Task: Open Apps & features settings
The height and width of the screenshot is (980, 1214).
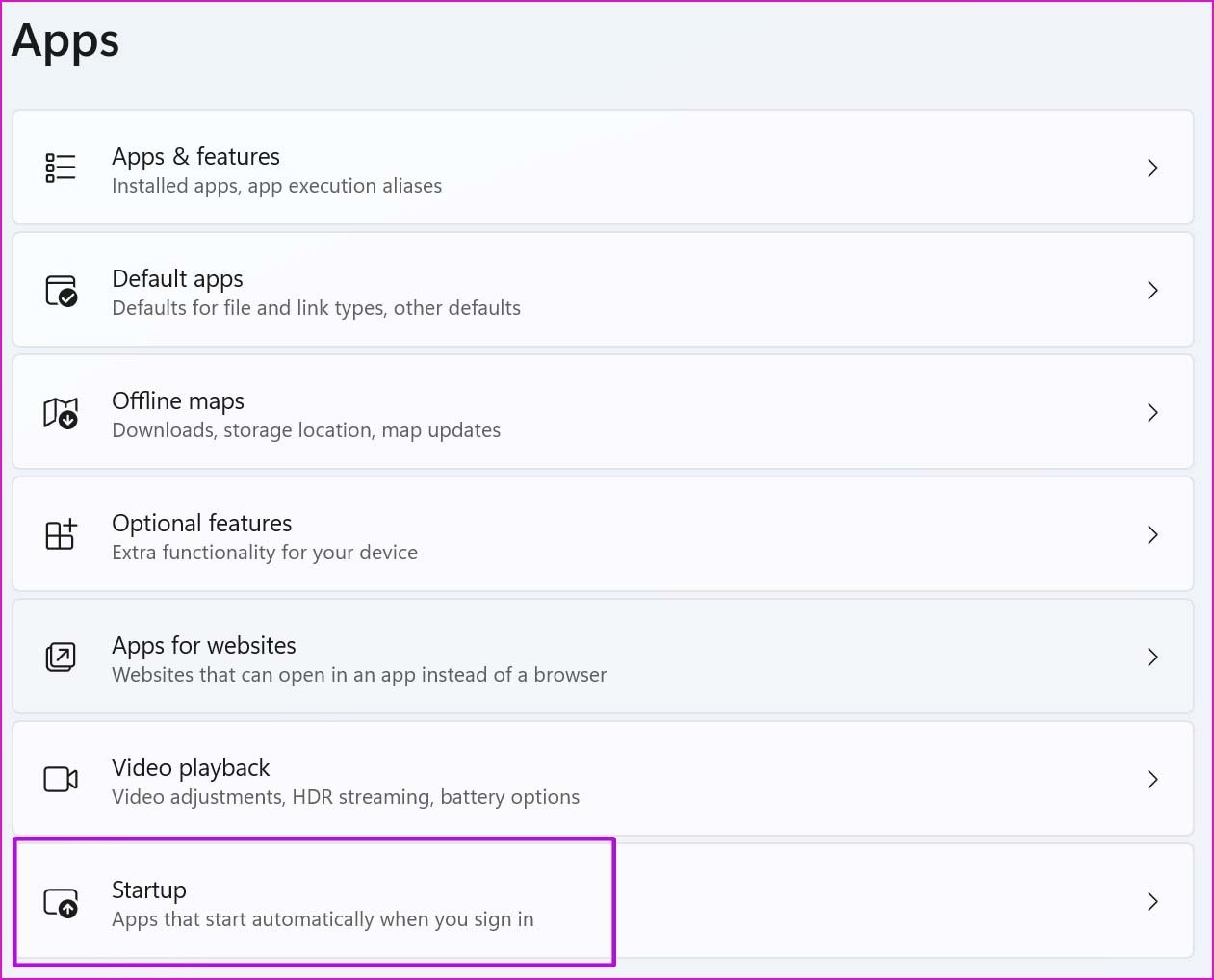Action: pyautogui.click(x=603, y=168)
